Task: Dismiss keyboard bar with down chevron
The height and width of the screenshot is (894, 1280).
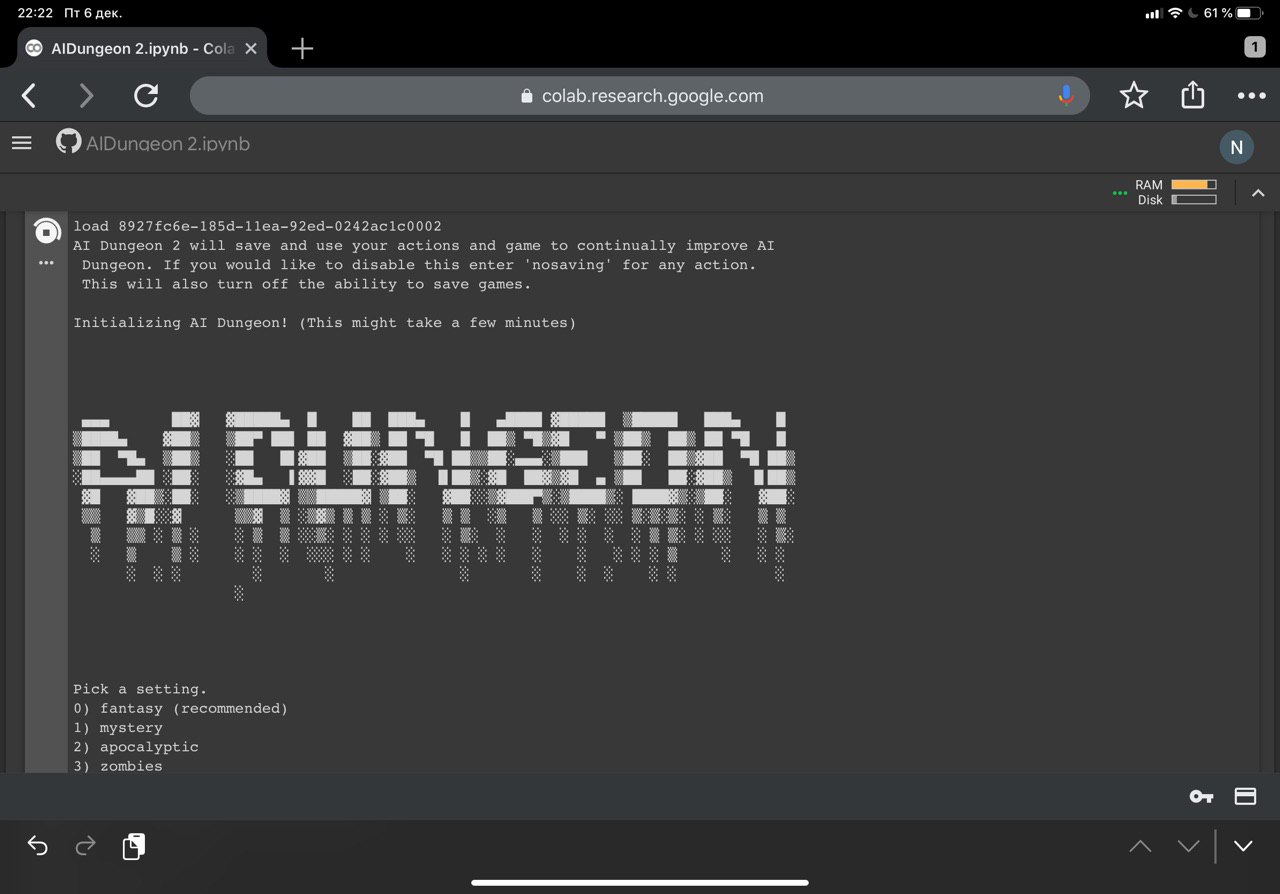Action: (1243, 846)
